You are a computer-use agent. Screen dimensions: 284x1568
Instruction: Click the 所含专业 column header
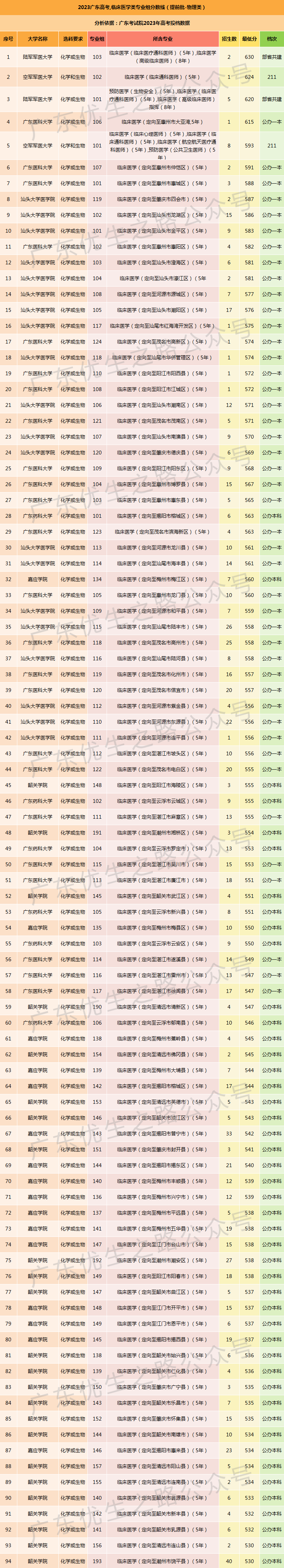(x=162, y=38)
